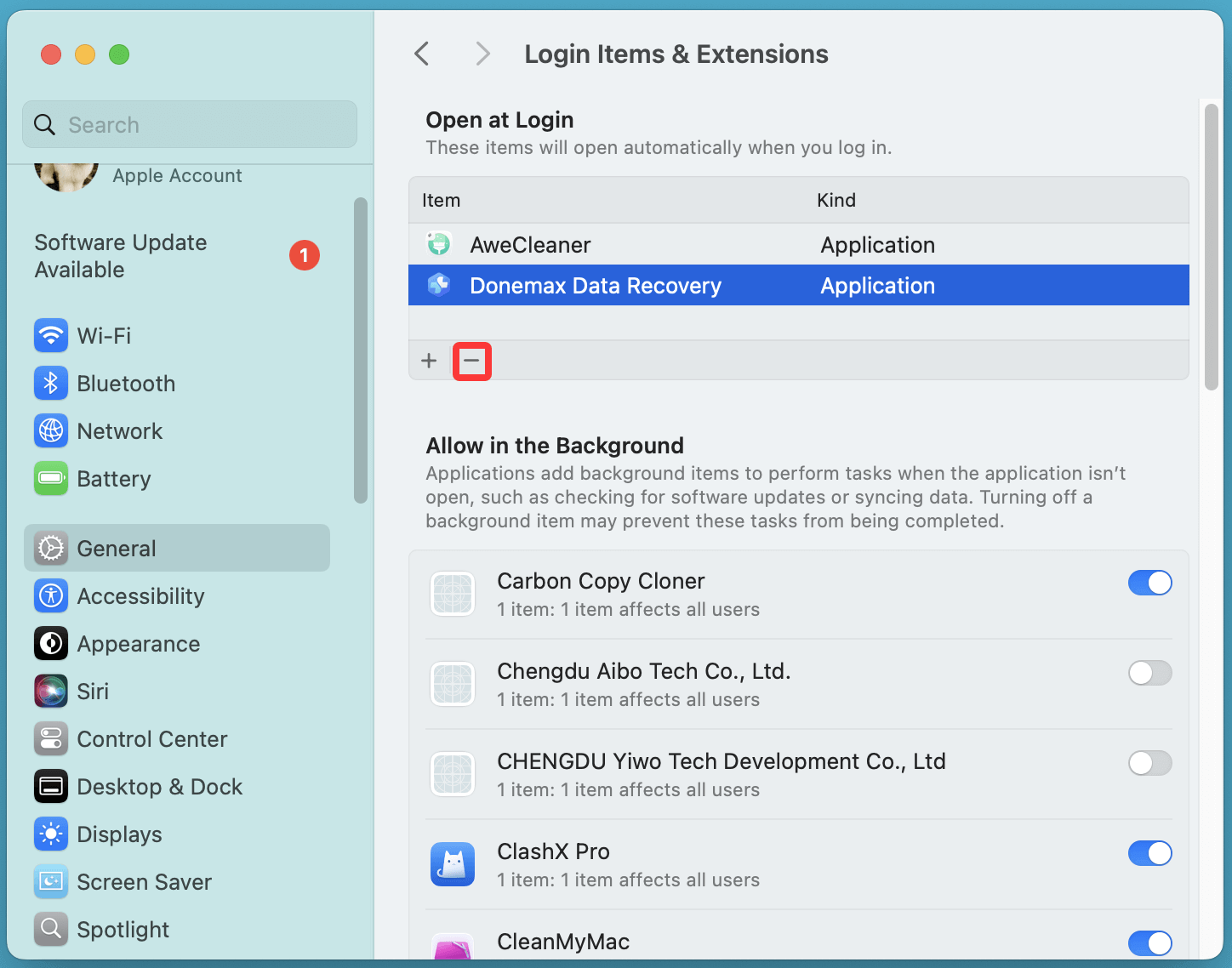This screenshot has height=968, width=1232.
Task: Select Desktop & Dock in sidebar
Action: click(x=159, y=787)
